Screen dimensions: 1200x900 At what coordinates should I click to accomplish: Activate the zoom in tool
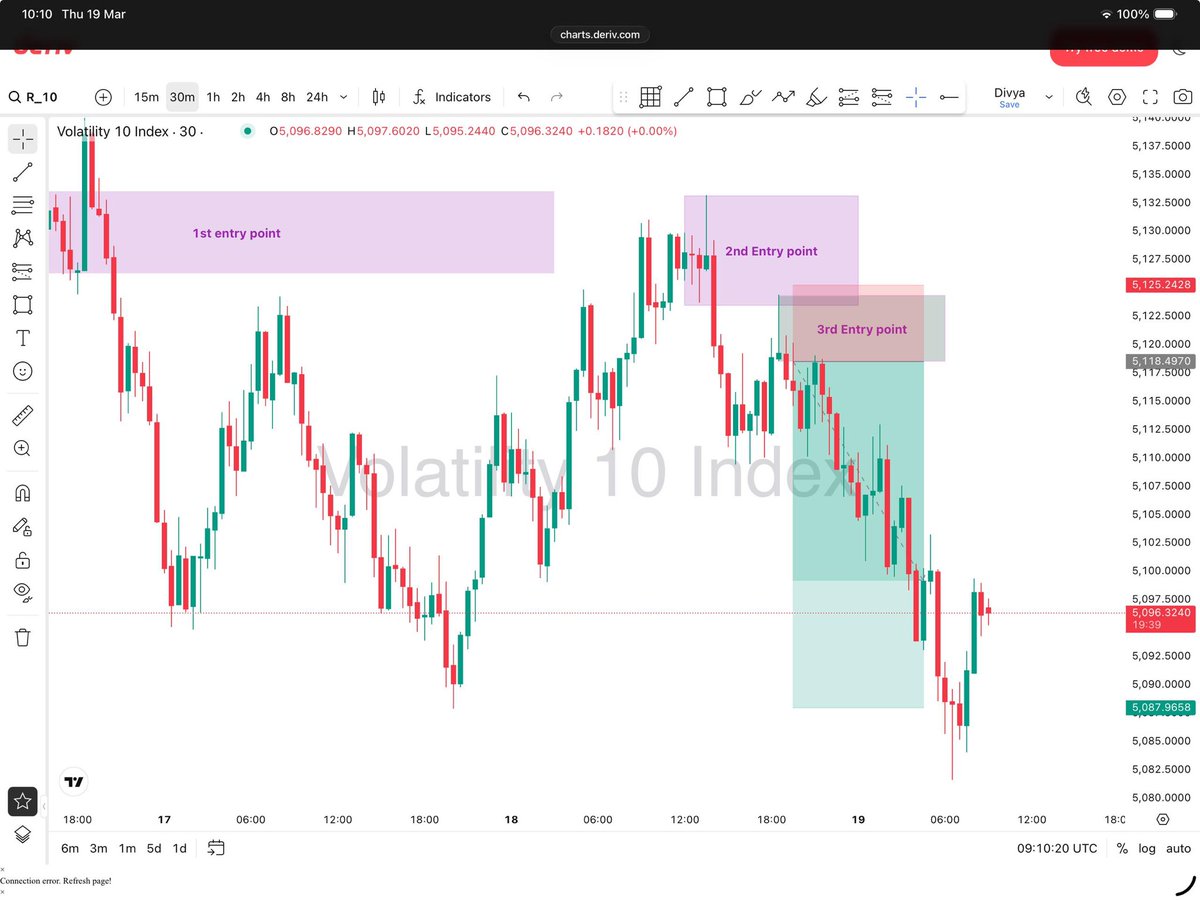tap(22, 448)
